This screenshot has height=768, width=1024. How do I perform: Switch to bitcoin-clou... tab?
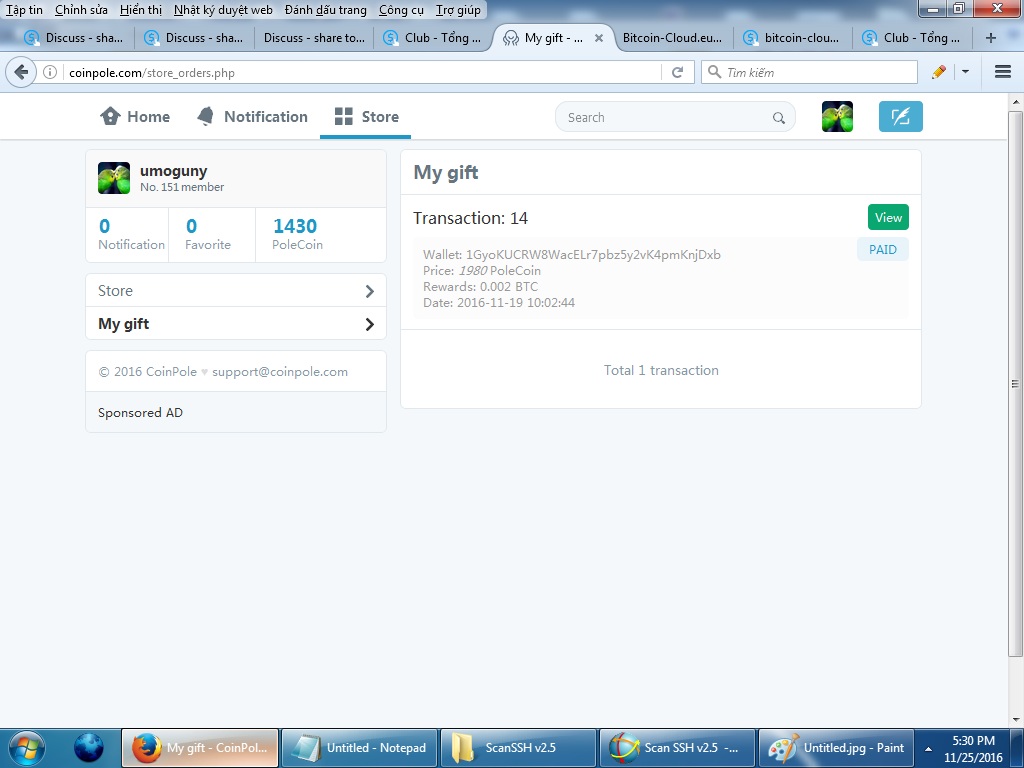[x=793, y=38]
